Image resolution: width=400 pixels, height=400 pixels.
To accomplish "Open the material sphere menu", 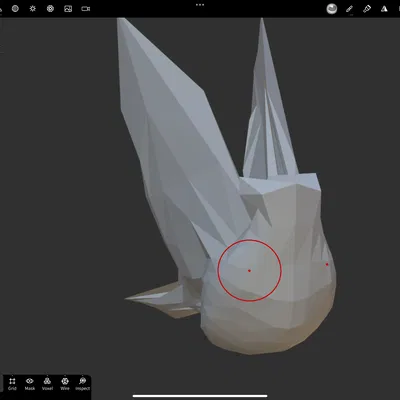I will (15, 9).
